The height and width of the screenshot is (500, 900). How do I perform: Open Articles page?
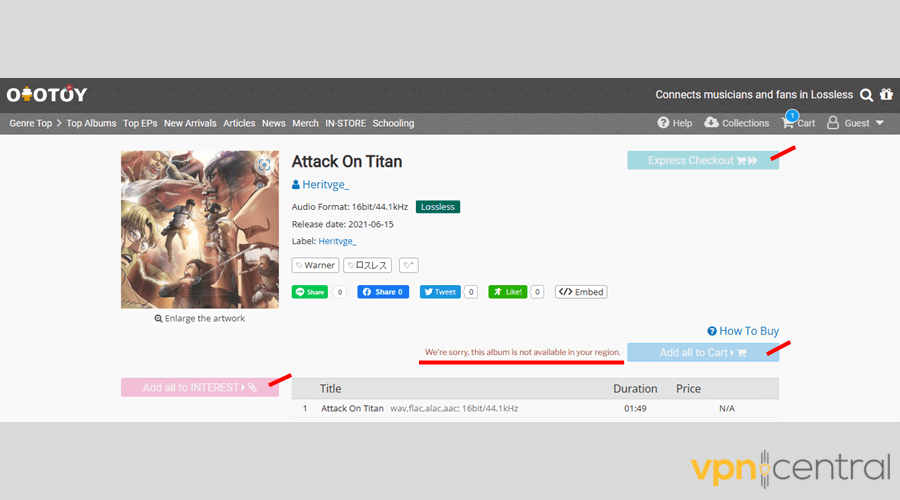[x=239, y=123]
